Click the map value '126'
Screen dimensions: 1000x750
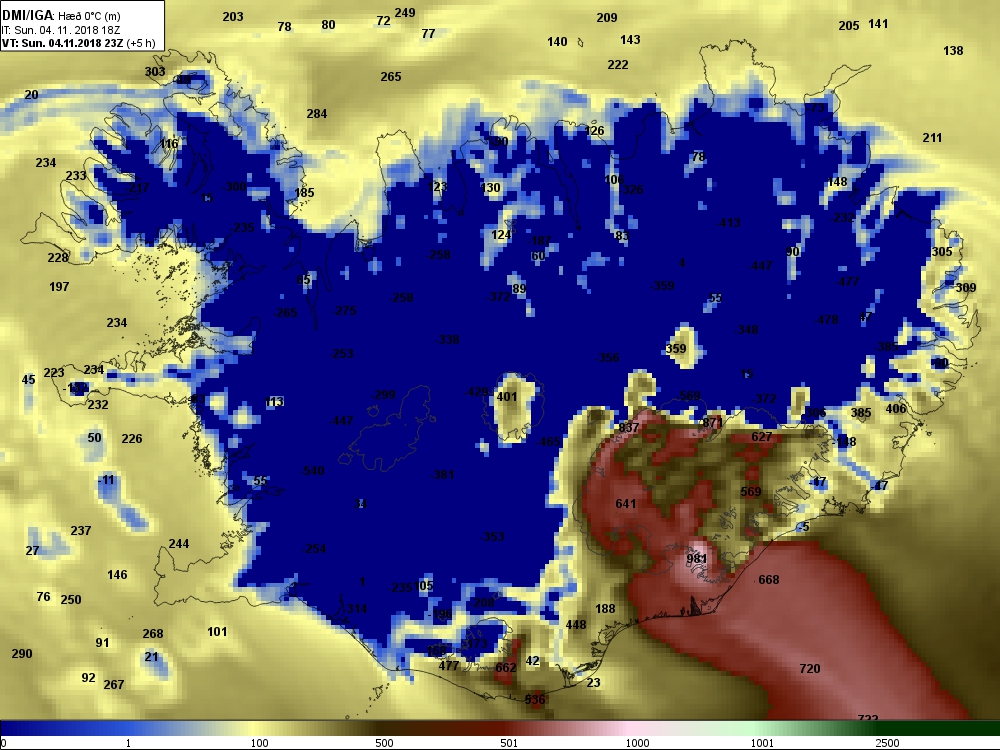[594, 131]
